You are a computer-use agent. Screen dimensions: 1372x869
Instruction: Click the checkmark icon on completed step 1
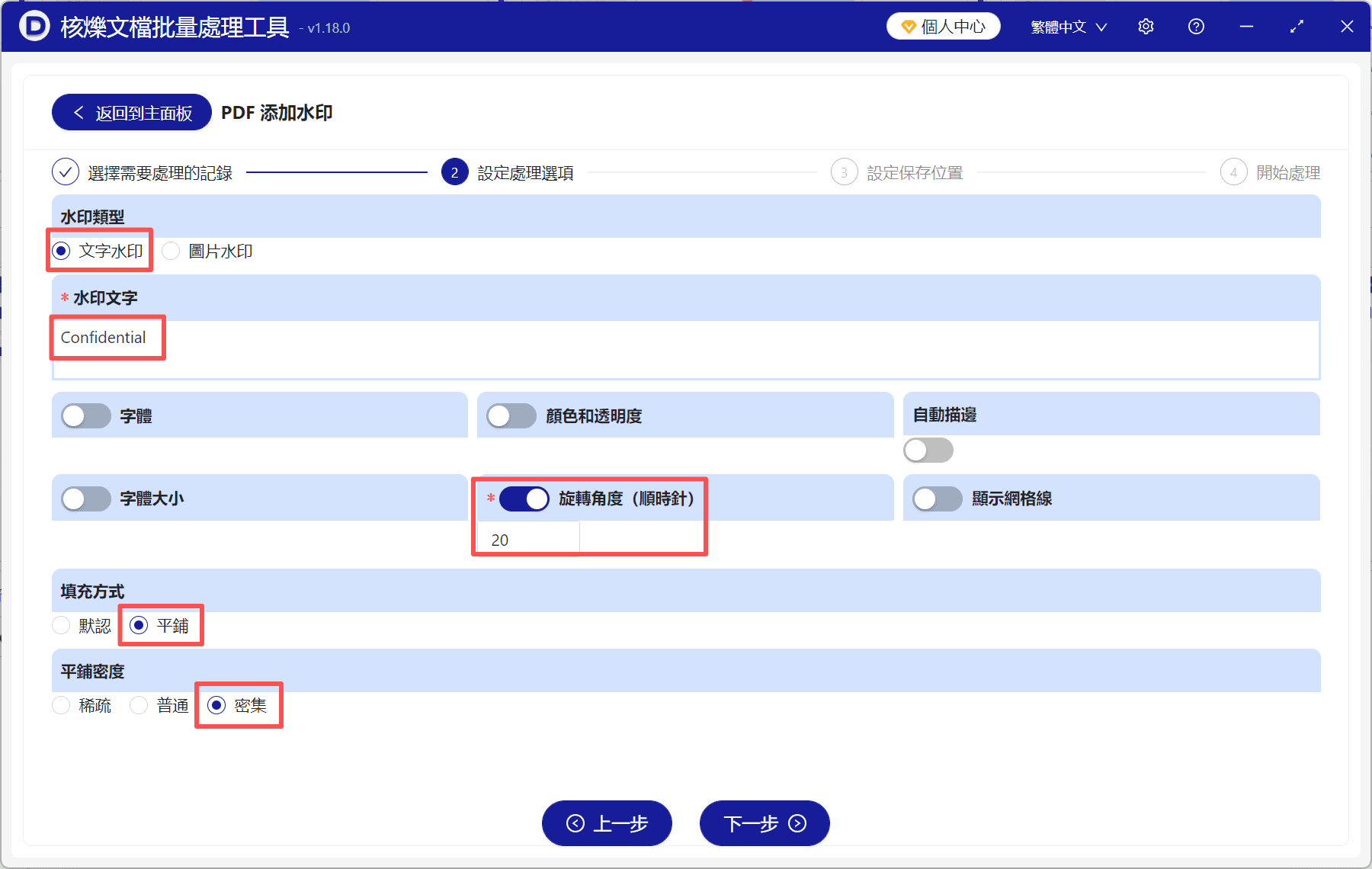tap(65, 172)
